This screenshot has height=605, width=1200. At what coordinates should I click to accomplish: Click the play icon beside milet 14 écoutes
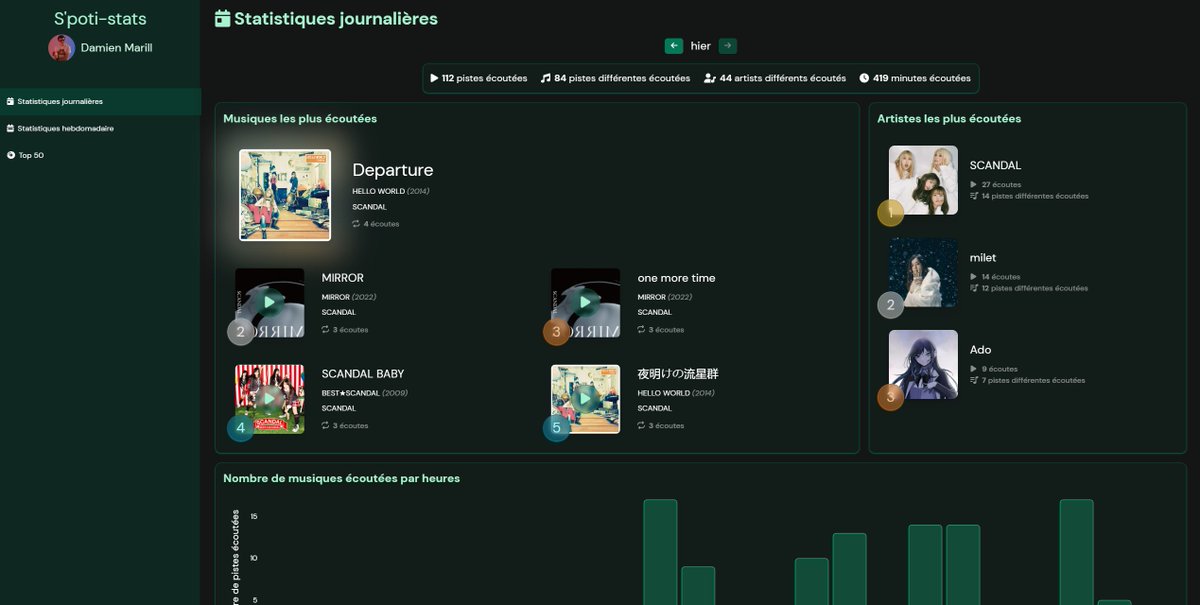974,276
